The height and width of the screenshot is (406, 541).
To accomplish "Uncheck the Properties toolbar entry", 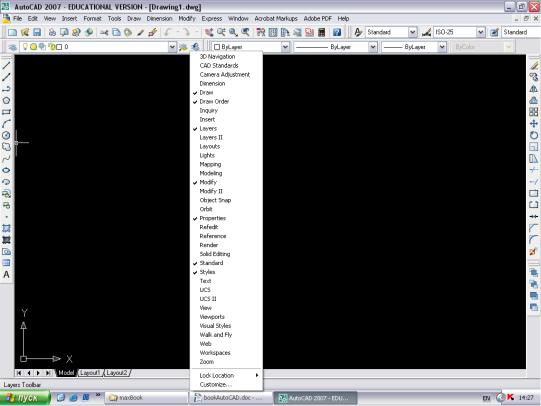I will click(226, 218).
